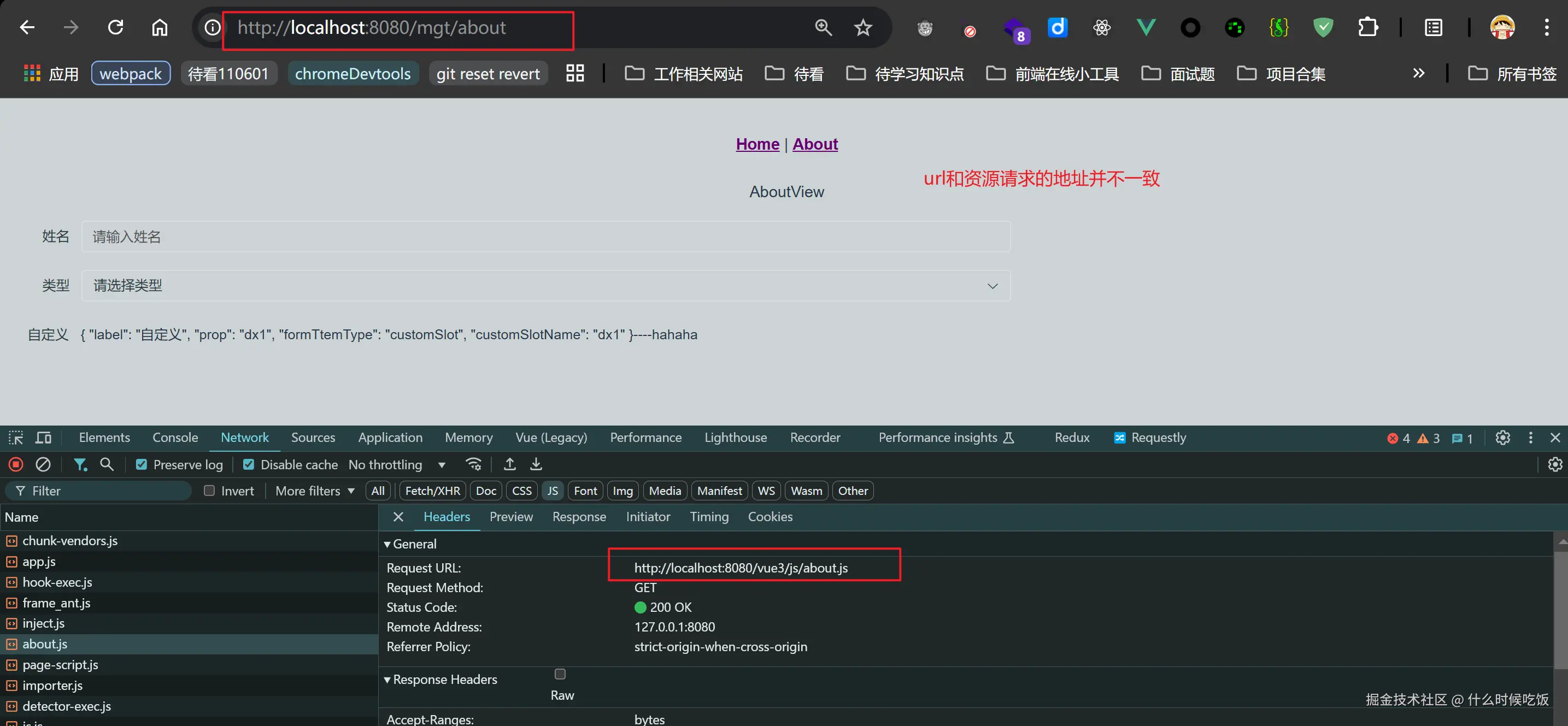Viewport: 1568px width, 726px height.
Task: Switch to the Console tab
Action: [x=175, y=438]
